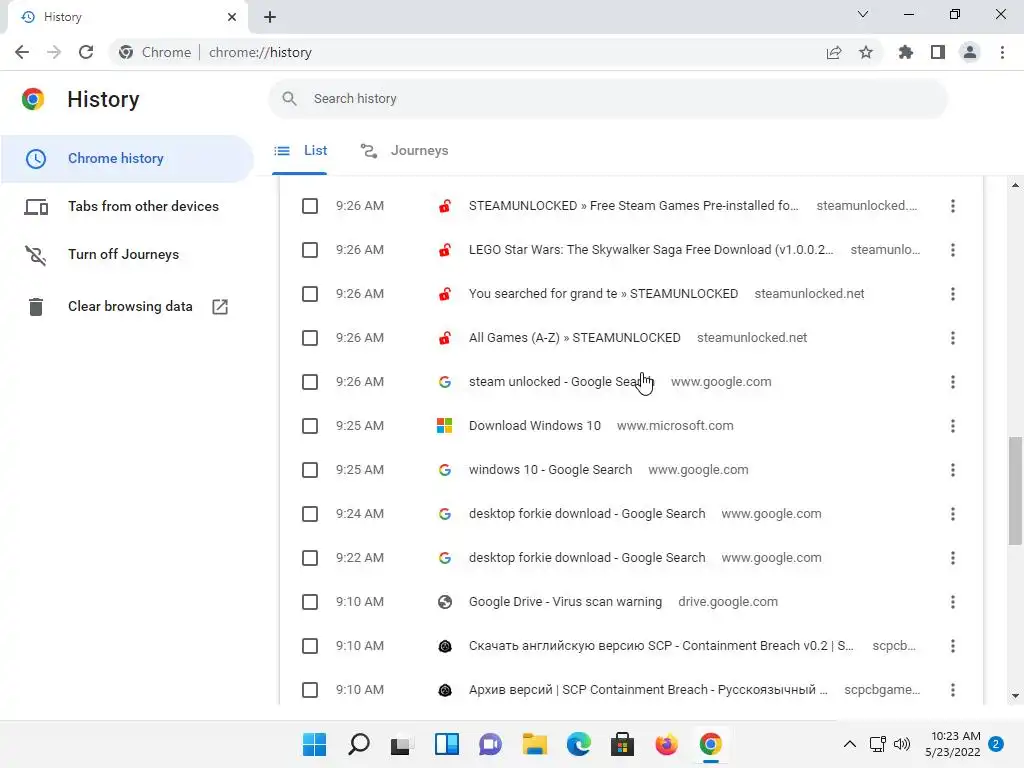Check the steam unlocked Google Search entry
The height and width of the screenshot is (768, 1024).
(x=310, y=382)
